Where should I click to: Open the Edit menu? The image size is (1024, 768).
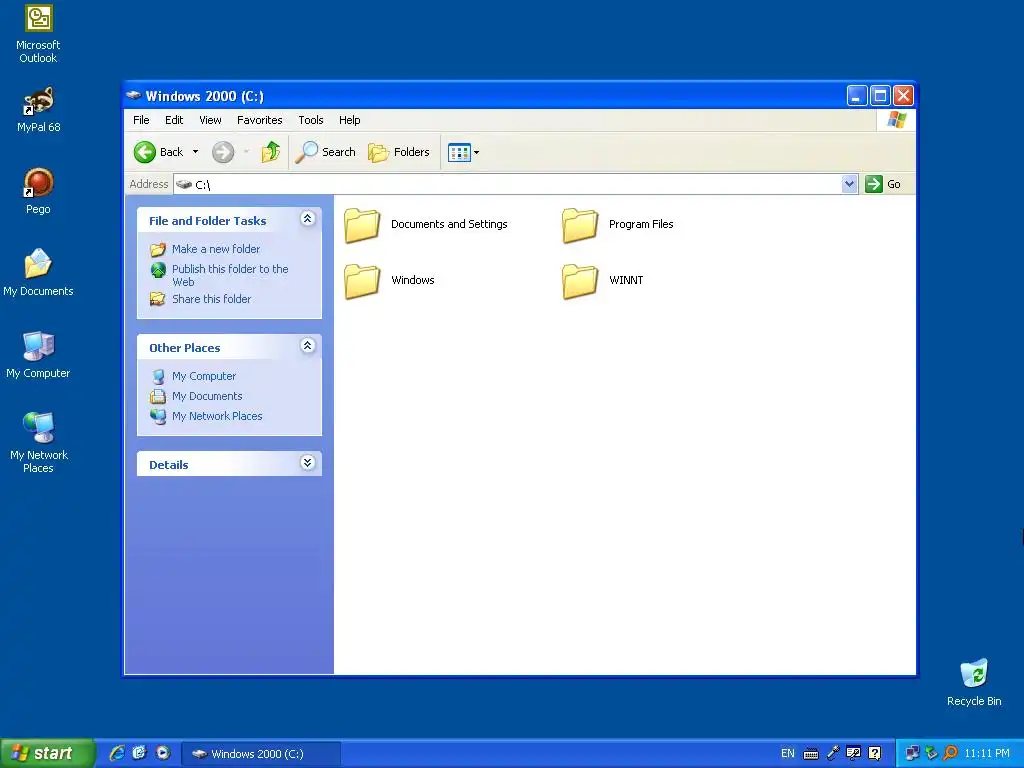[174, 120]
